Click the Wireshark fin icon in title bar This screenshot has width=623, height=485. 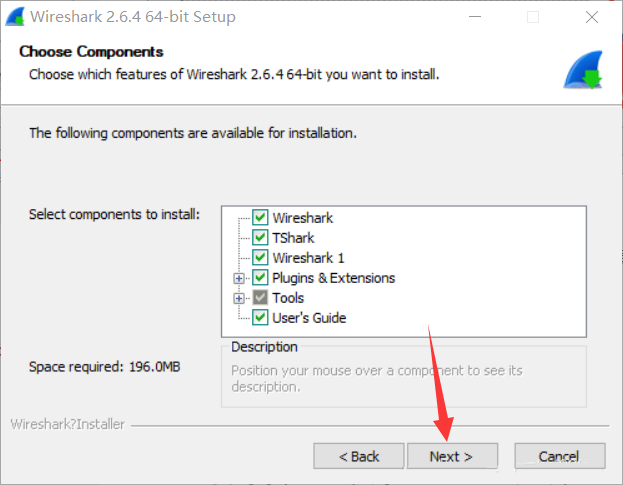pyautogui.click(x=15, y=17)
